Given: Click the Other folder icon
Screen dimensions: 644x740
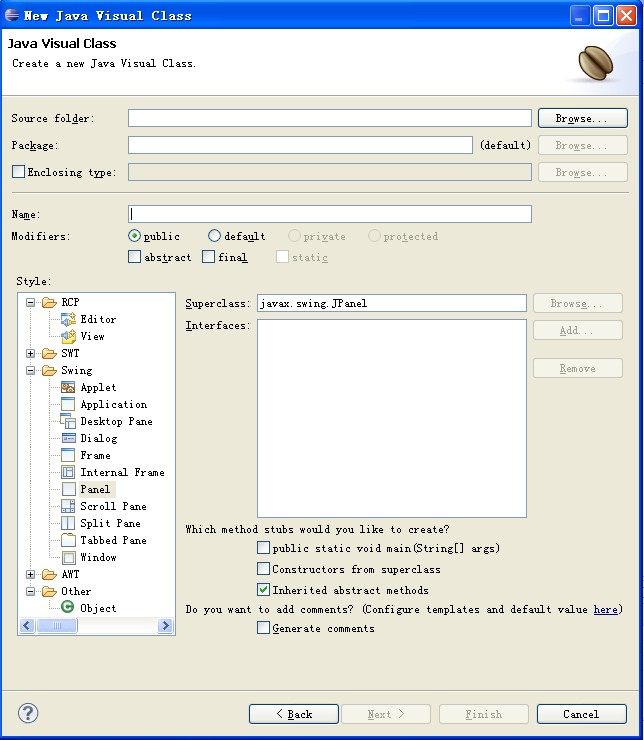Looking at the screenshot, I should (49, 591).
